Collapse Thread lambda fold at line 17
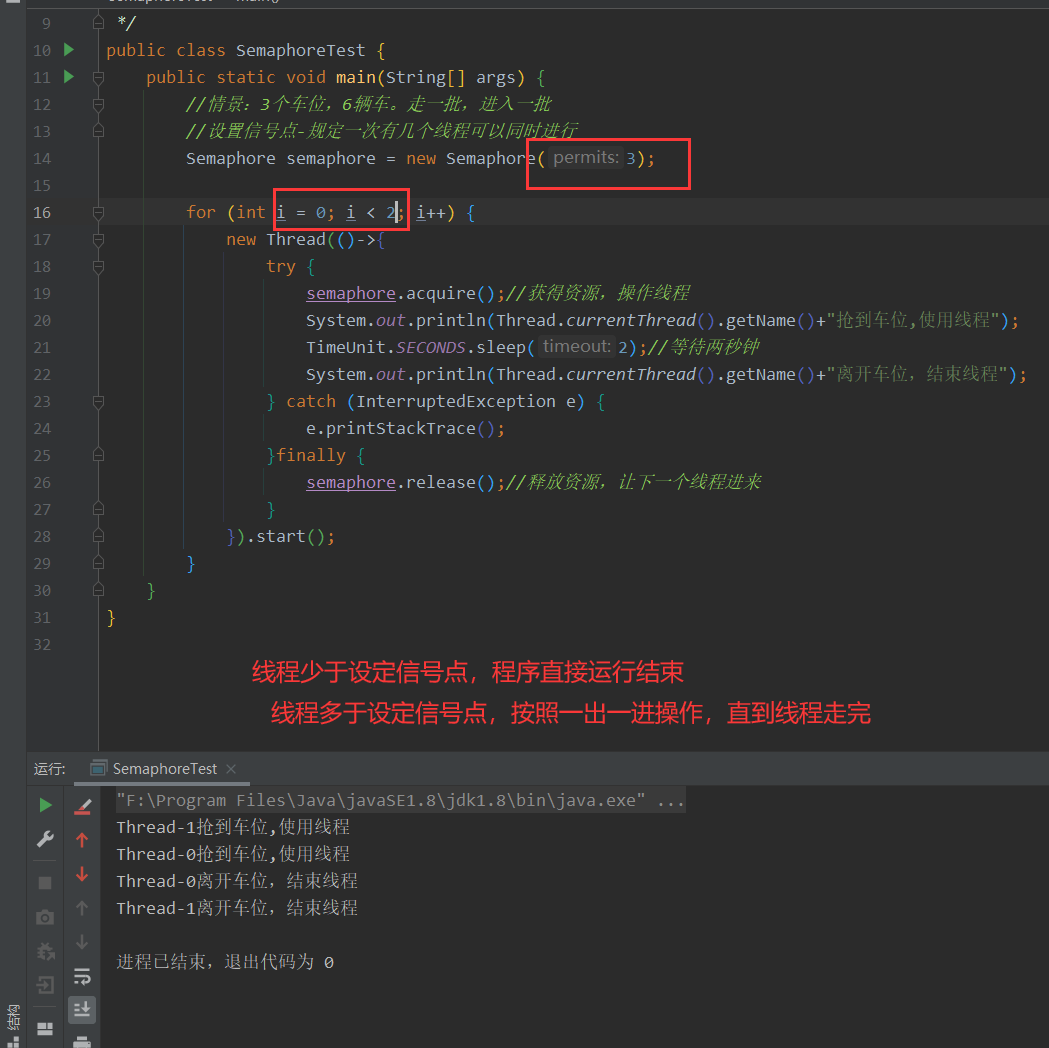Viewport: 1049px width, 1048px height. coord(98,239)
